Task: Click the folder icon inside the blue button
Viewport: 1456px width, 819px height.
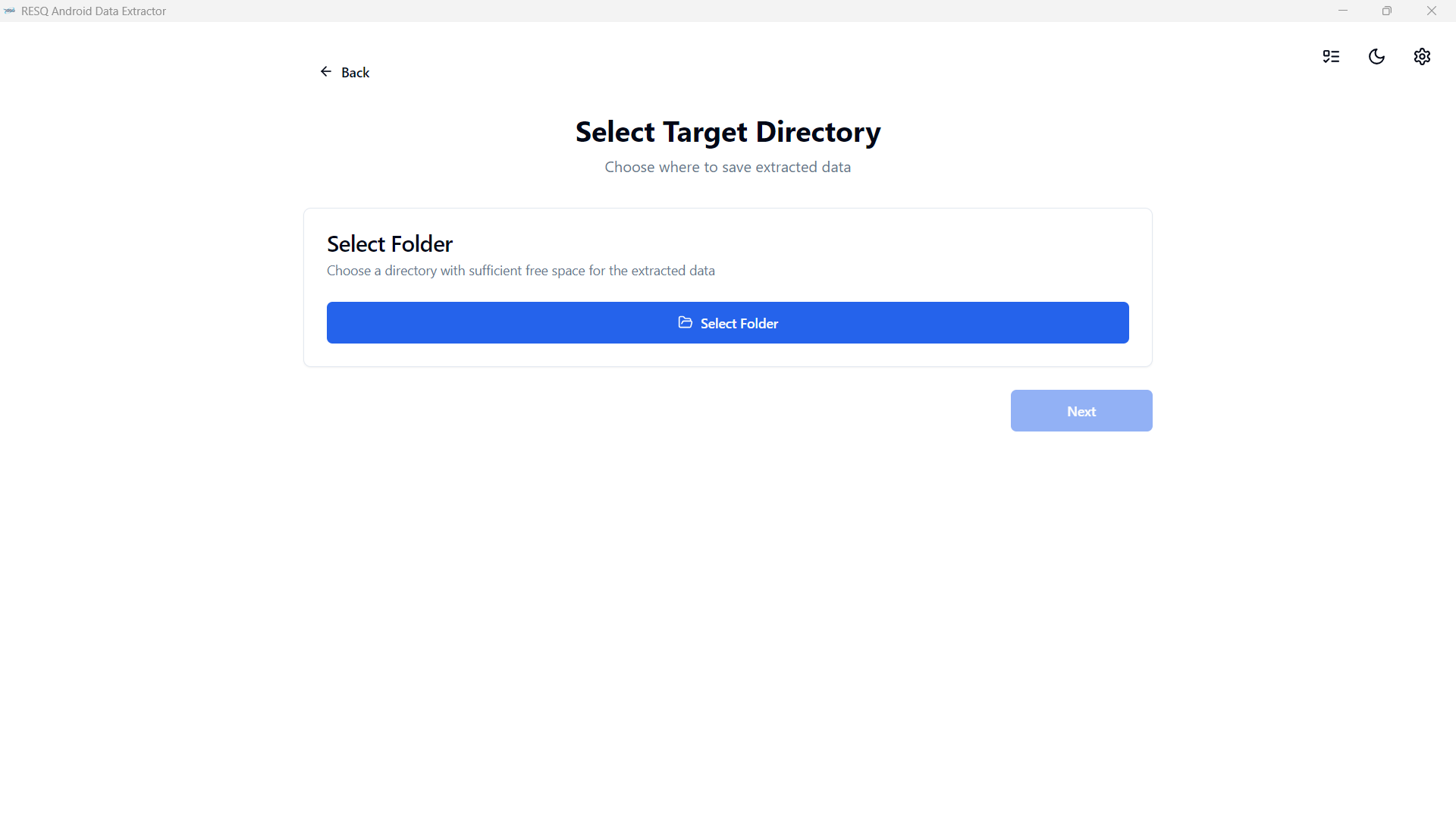Action: [685, 322]
